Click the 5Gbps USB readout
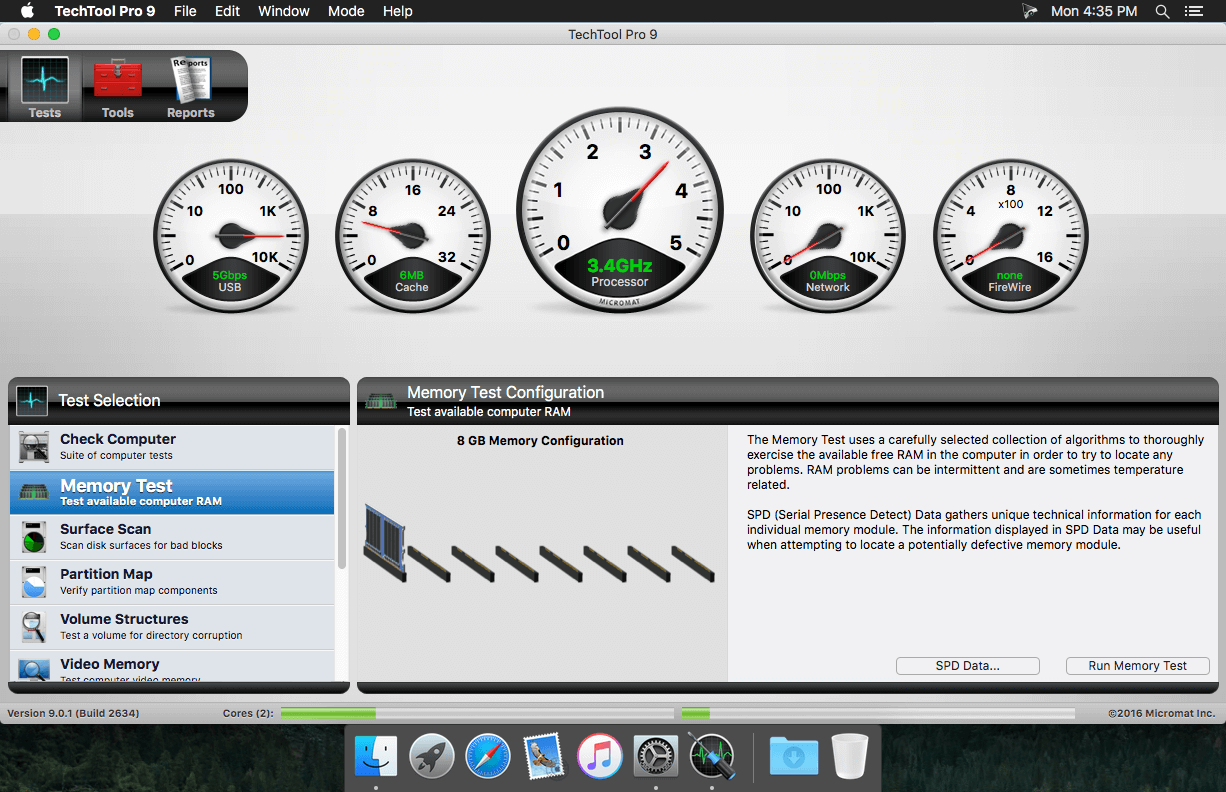 point(231,275)
